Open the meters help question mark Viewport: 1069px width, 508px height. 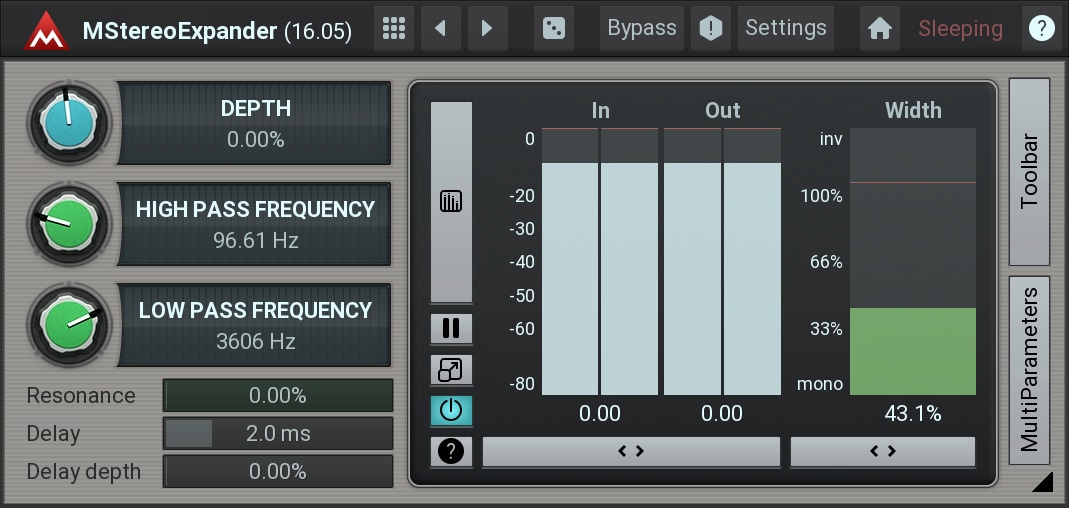[x=451, y=451]
